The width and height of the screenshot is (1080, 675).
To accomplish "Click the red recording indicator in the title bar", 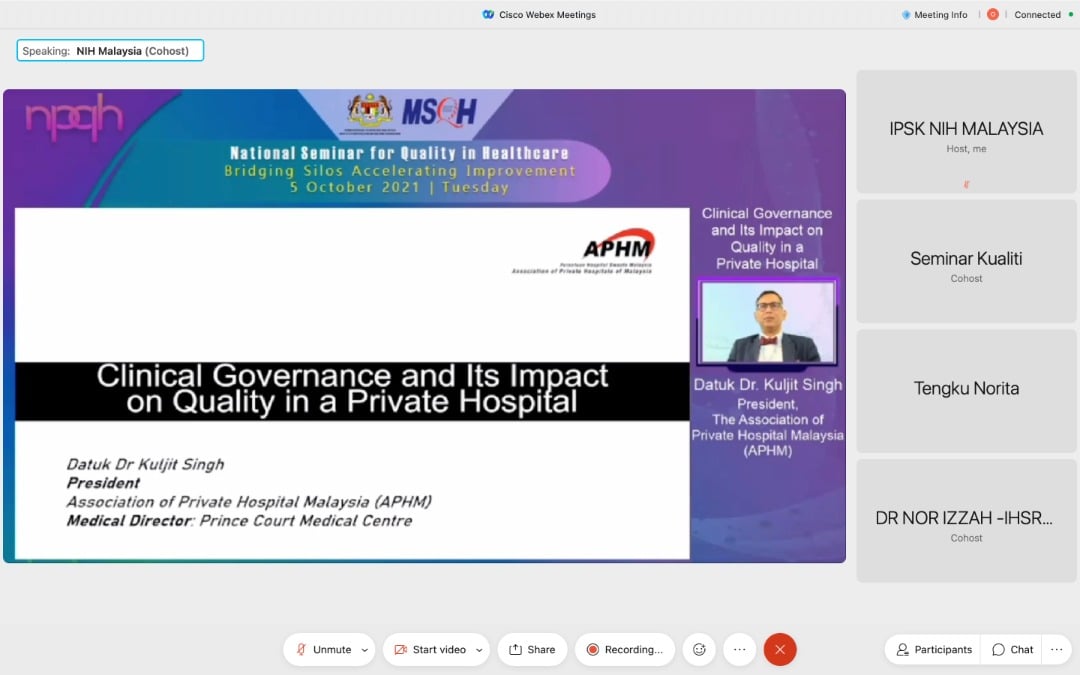I will [993, 15].
